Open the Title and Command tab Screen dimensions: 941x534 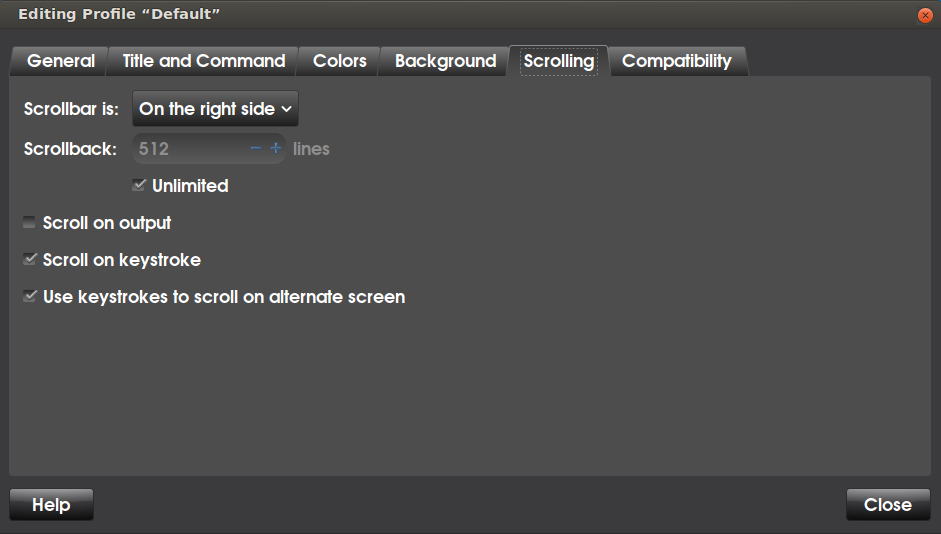(203, 61)
